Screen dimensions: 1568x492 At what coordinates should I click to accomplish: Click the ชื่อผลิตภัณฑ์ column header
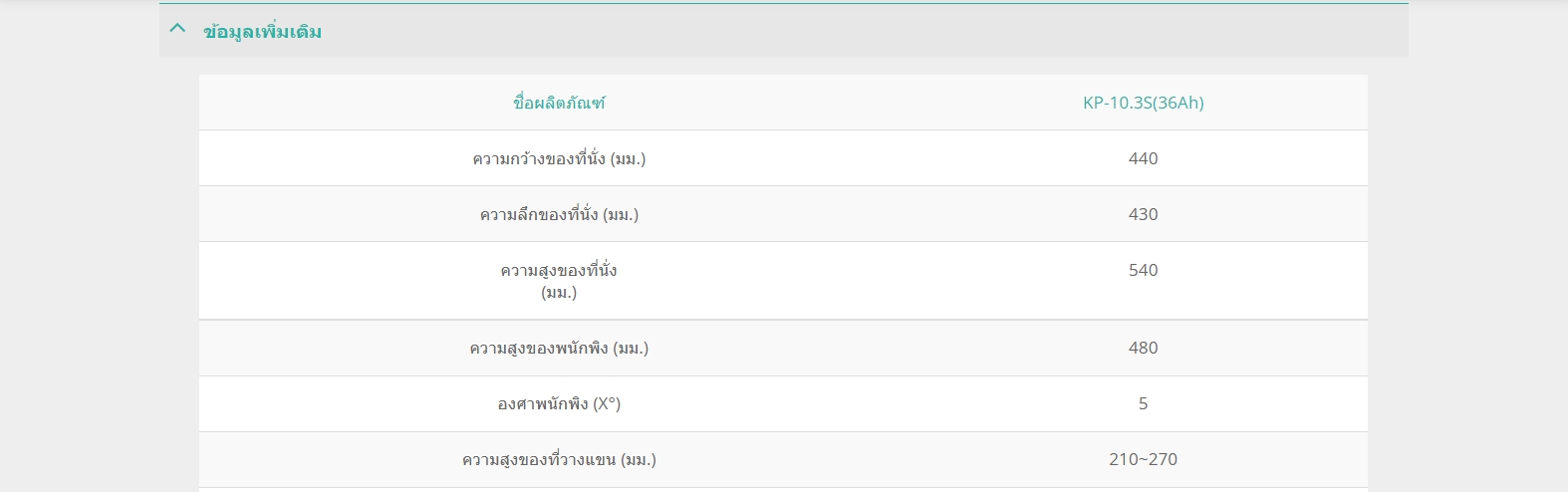click(559, 103)
